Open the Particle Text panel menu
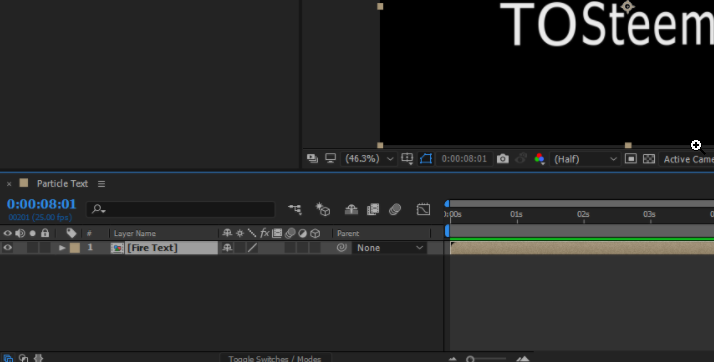This screenshot has width=714, height=362. [x=102, y=184]
